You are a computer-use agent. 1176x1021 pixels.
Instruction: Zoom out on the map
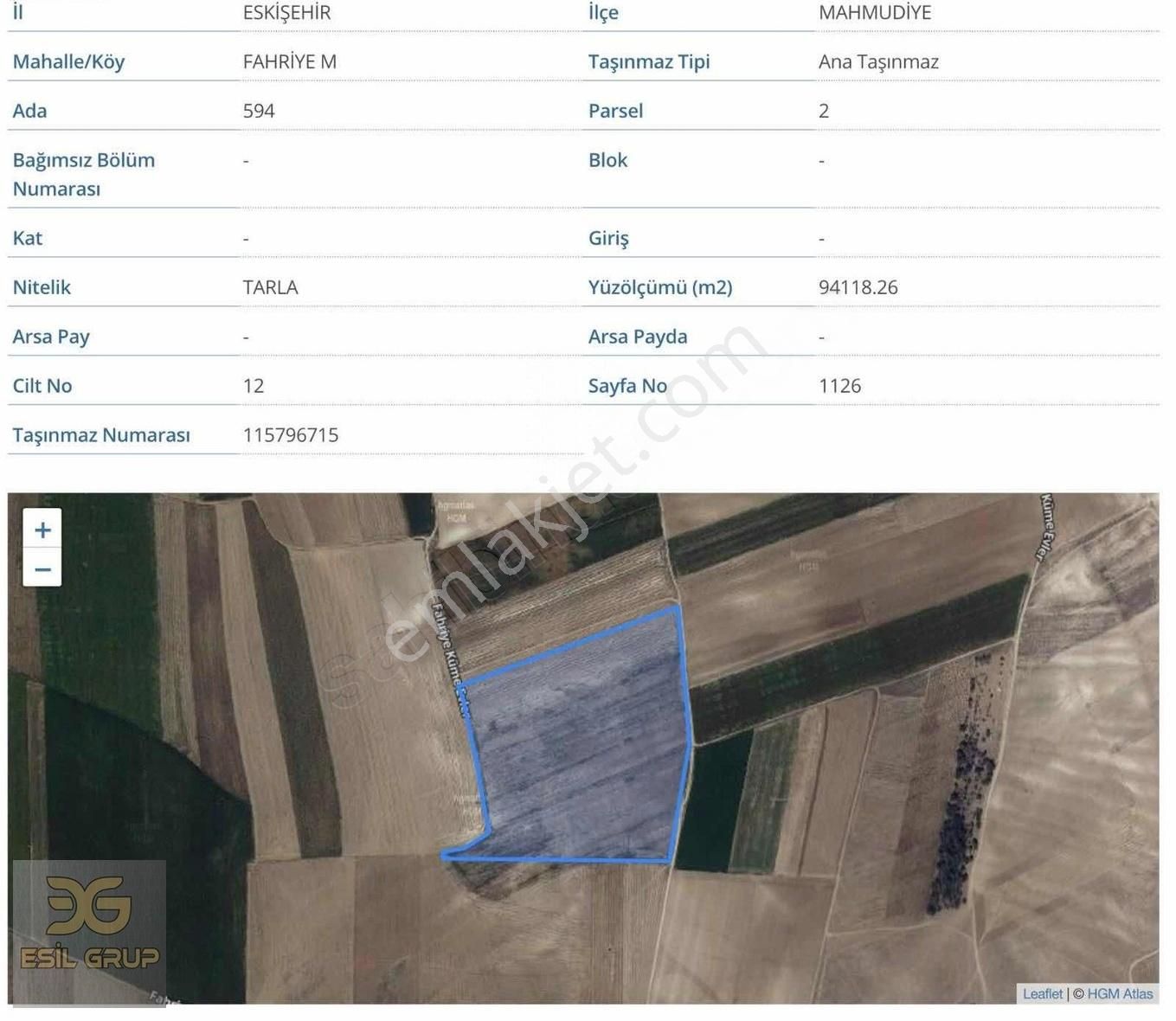[x=42, y=568]
